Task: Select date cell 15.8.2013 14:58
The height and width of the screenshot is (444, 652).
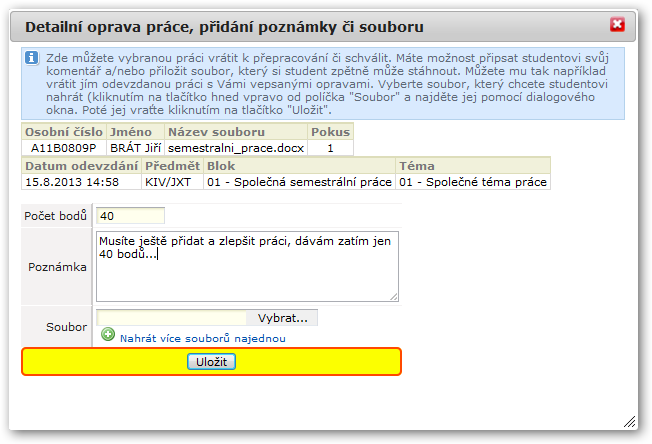Action: [x=81, y=182]
